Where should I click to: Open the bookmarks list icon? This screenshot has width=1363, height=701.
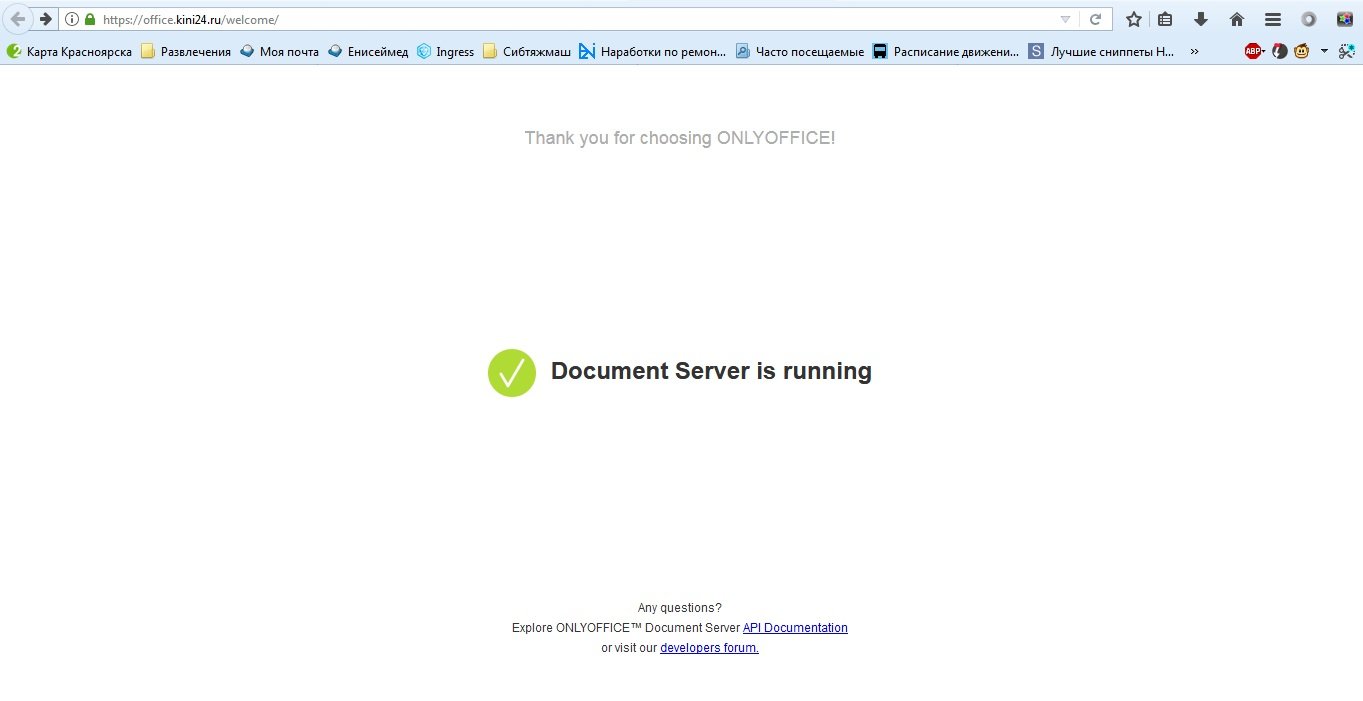1165,19
